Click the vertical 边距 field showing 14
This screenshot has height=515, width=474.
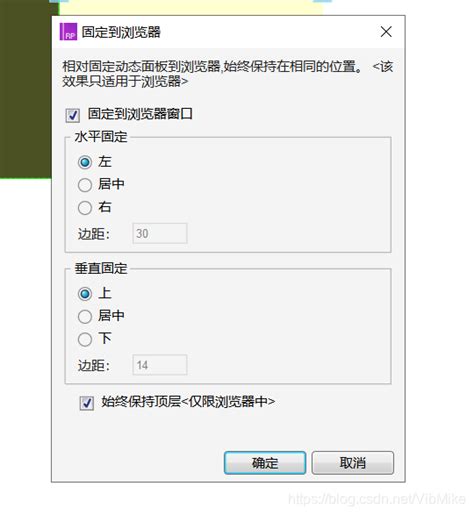coord(160,365)
